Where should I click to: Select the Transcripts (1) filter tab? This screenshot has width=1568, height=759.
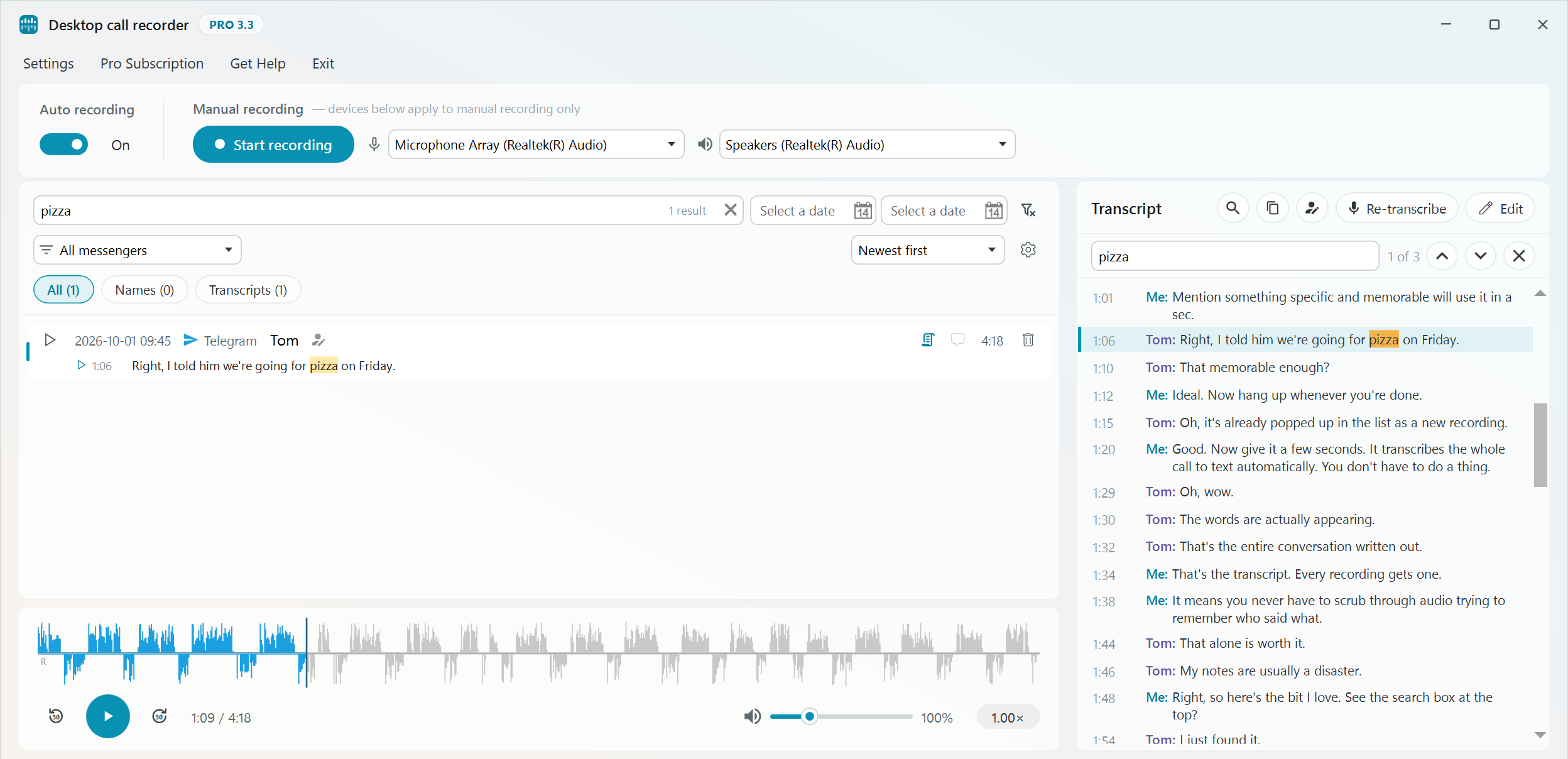[248, 290]
